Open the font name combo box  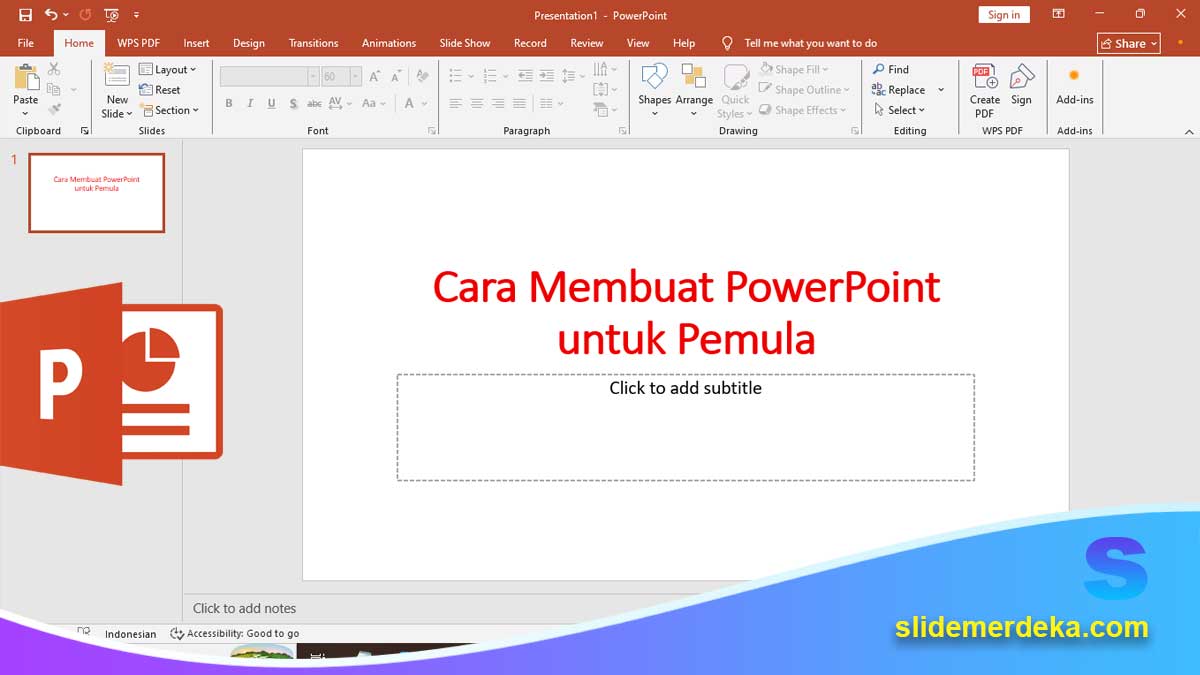[269, 76]
